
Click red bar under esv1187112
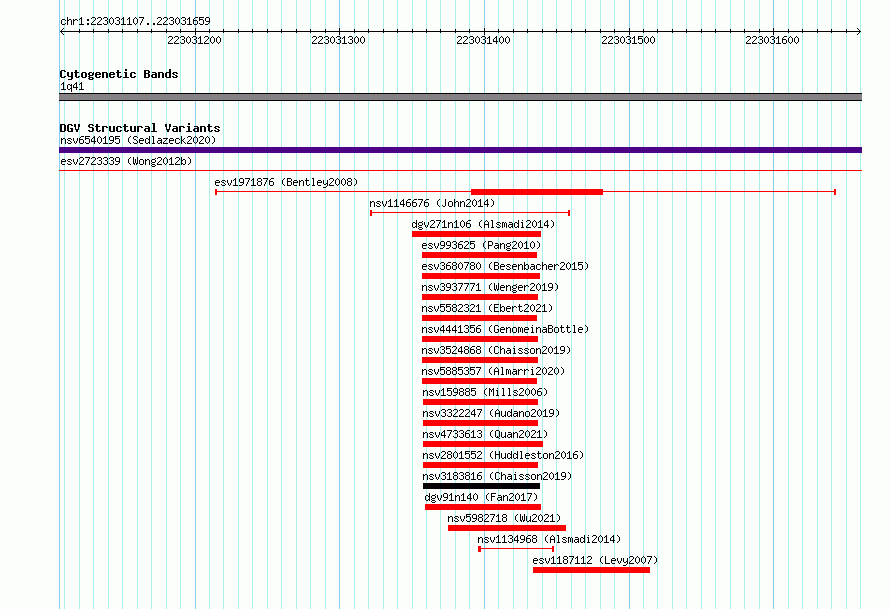coord(591,570)
